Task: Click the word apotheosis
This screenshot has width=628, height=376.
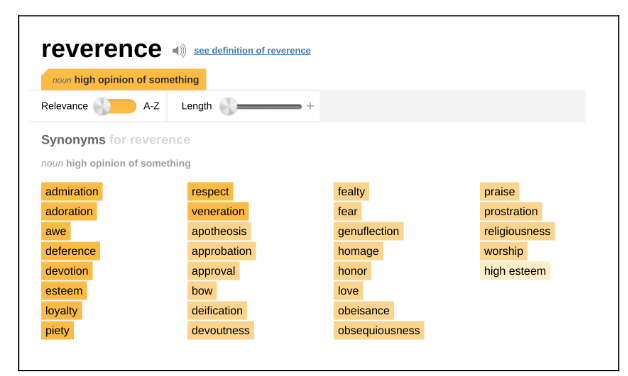Action: 219,231
